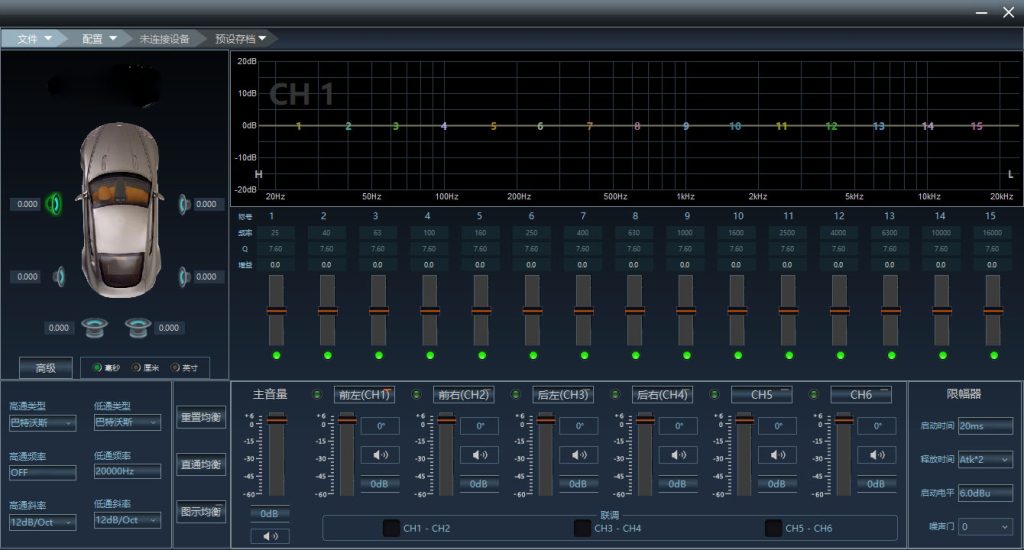Open the 预设存档 (preset save) menu
Screen dimensions: 1024x550
tap(240, 39)
